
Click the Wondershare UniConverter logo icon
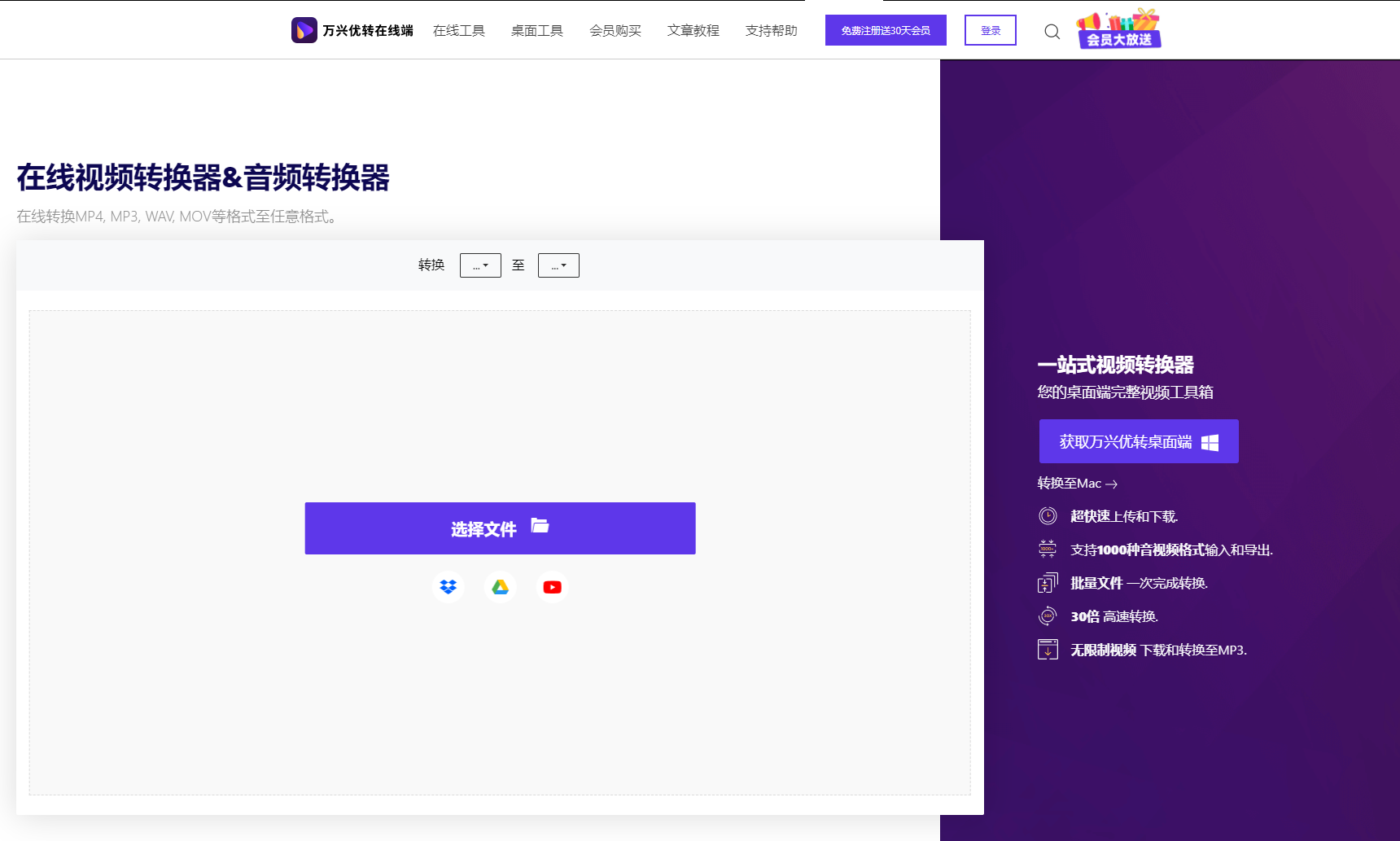tap(304, 29)
